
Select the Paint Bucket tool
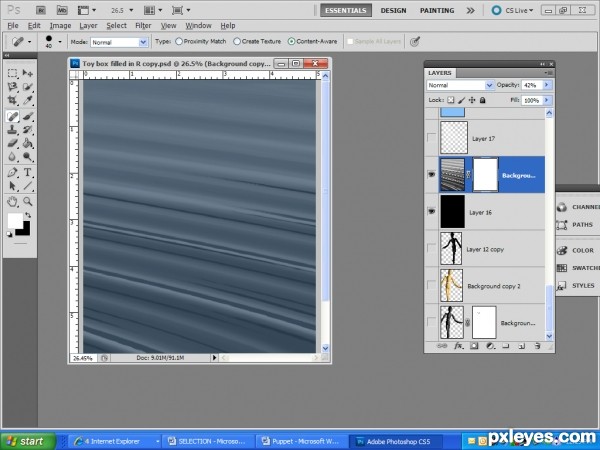(28, 143)
